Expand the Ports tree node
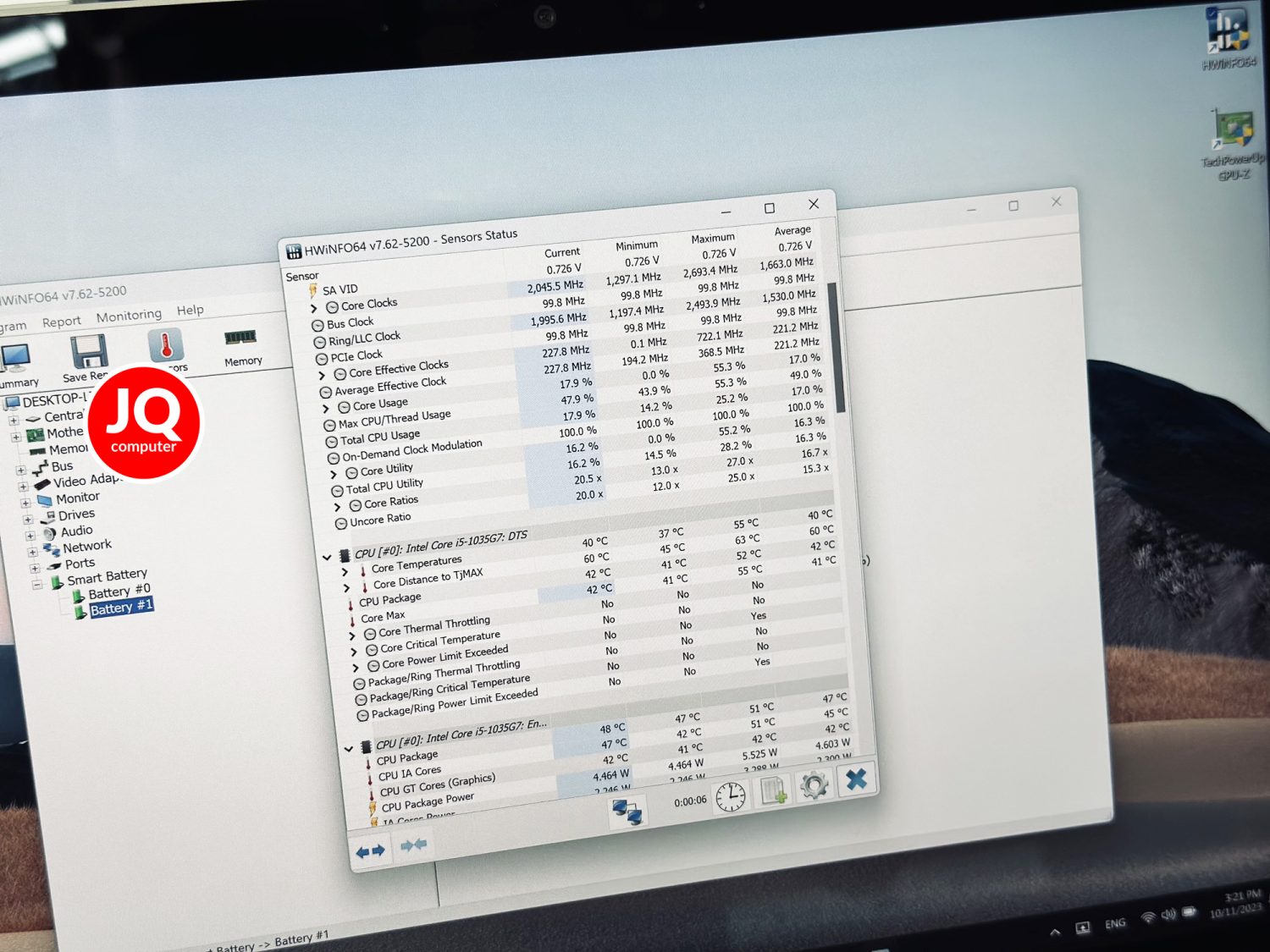 point(35,569)
